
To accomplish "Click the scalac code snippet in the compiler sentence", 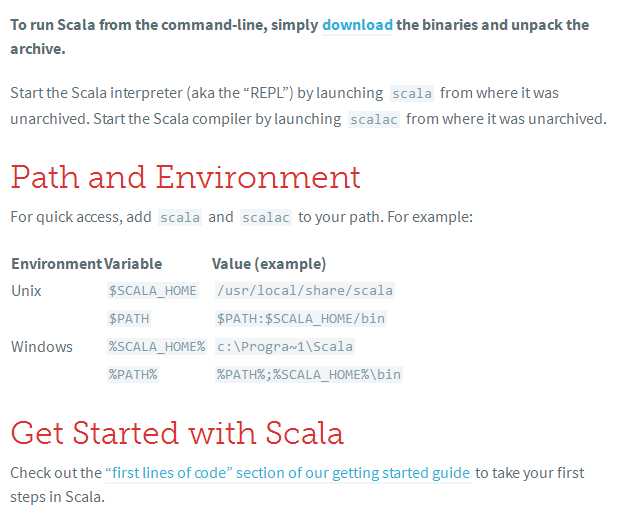I will 374,119.
